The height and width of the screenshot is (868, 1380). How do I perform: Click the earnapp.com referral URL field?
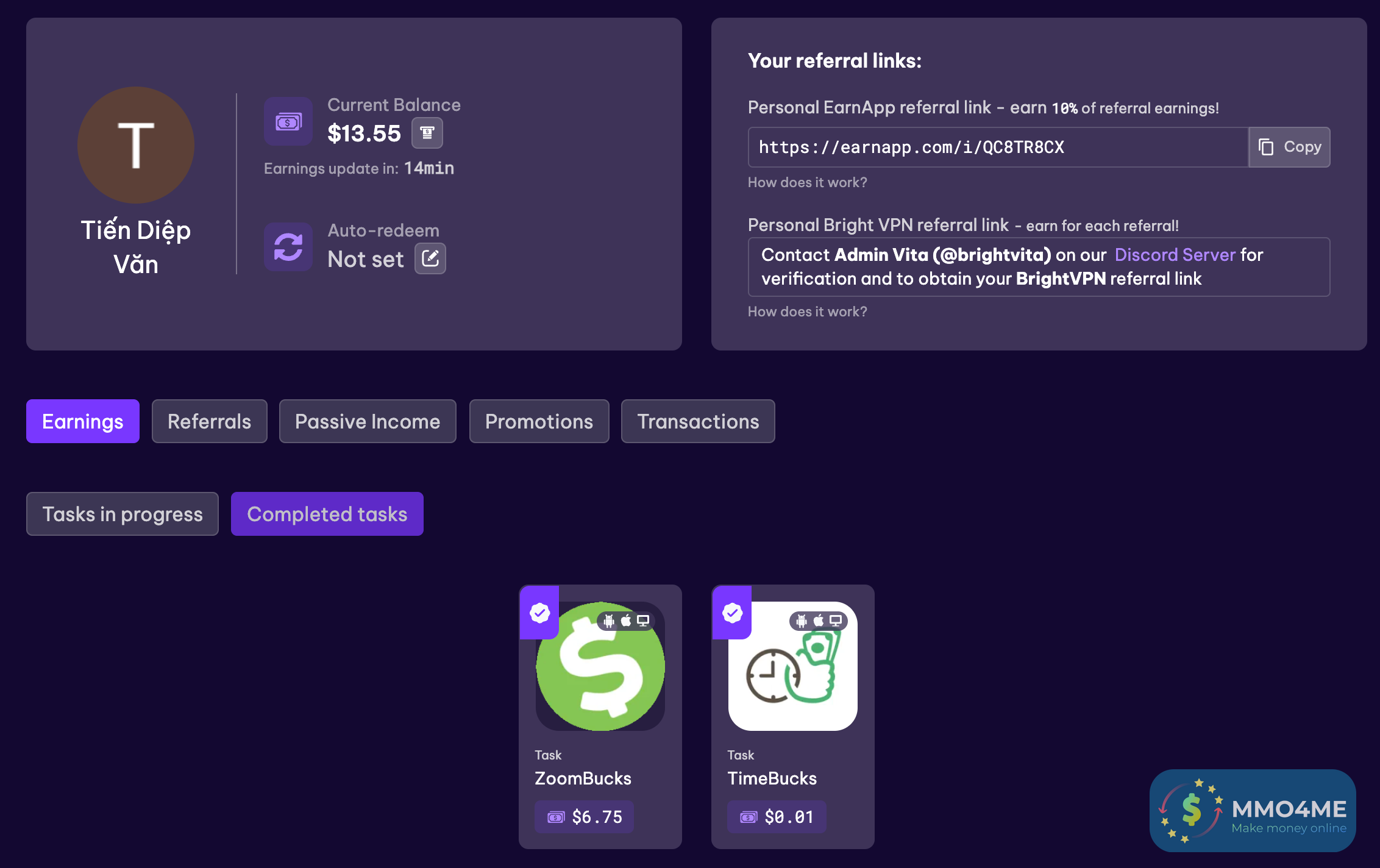click(997, 147)
